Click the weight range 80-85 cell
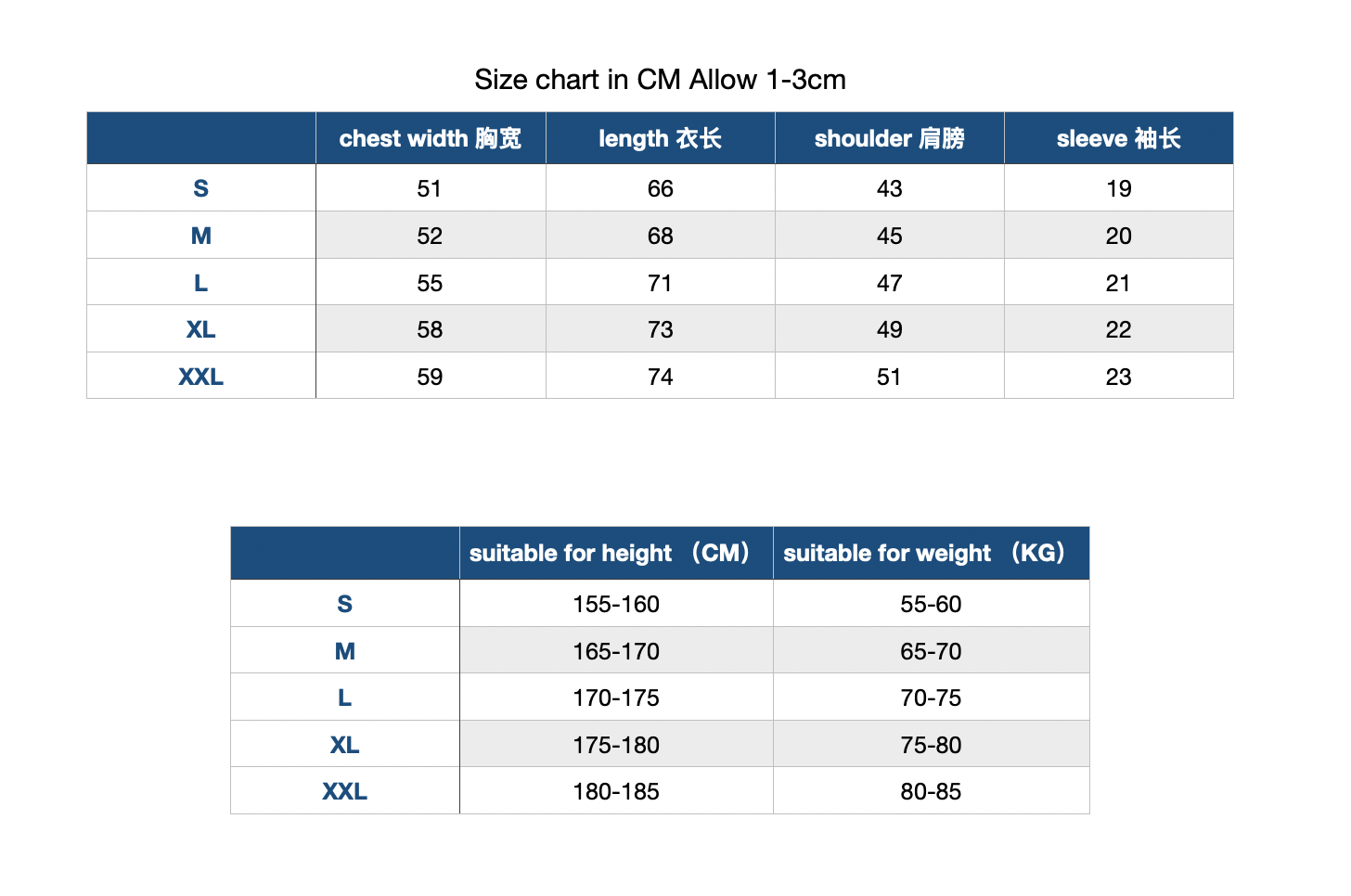Image resolution: width=1351 pixels, height=896 pixels. click(931, 791)
